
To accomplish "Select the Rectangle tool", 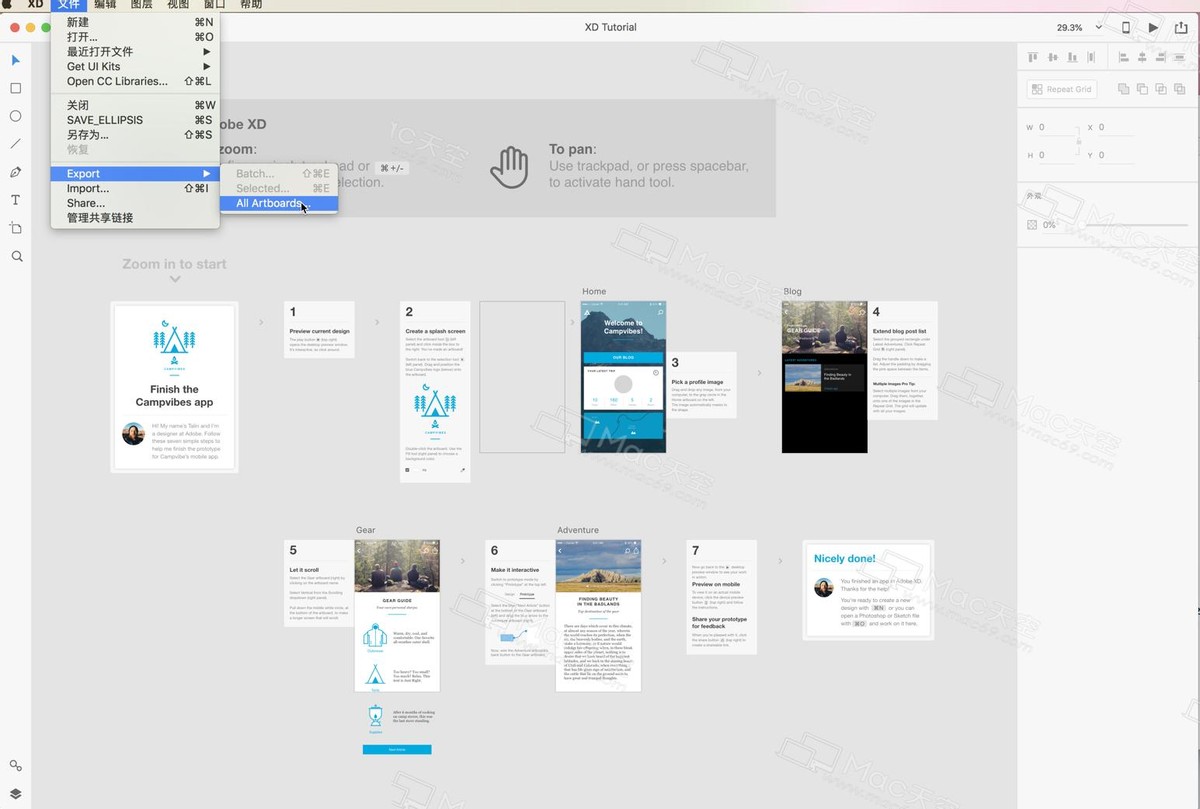I will (x=16, y=88).
